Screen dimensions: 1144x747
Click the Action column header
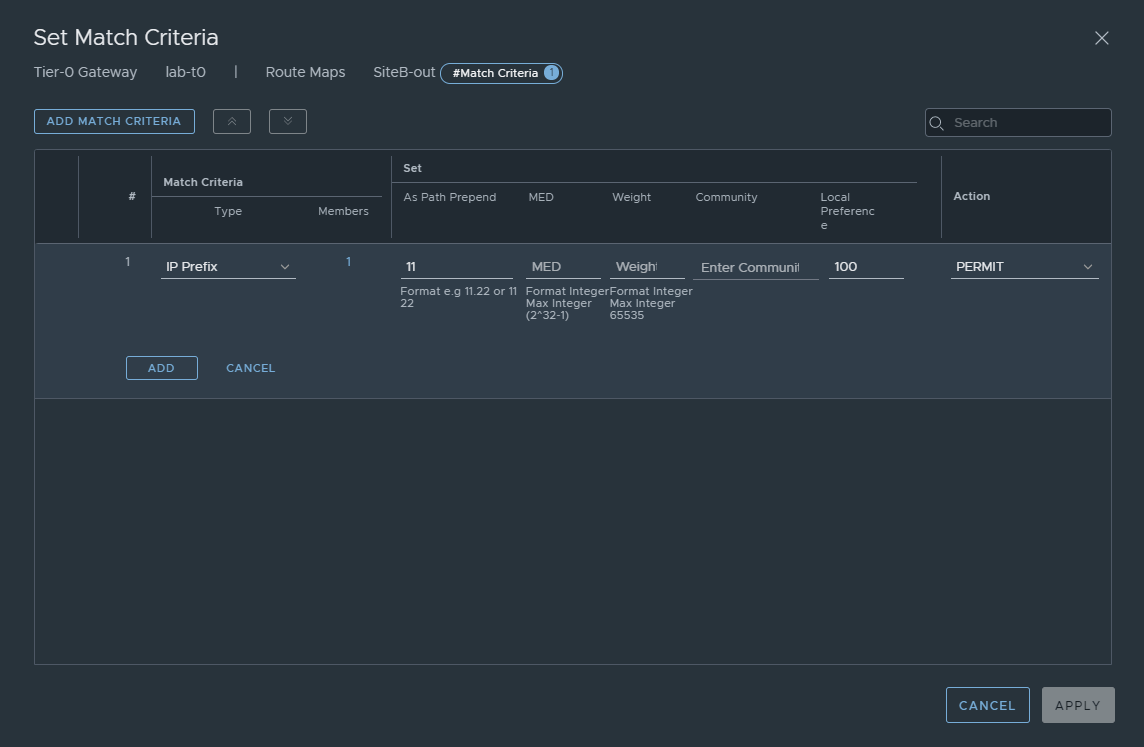click(971, 196)
